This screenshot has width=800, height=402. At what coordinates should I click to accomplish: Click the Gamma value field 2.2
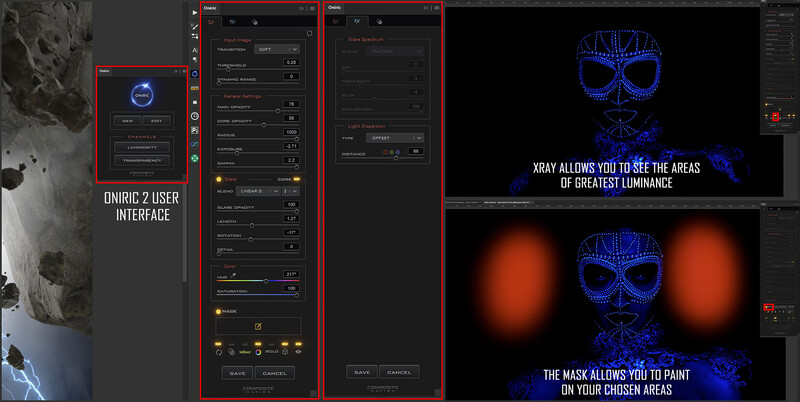[291, 160]
